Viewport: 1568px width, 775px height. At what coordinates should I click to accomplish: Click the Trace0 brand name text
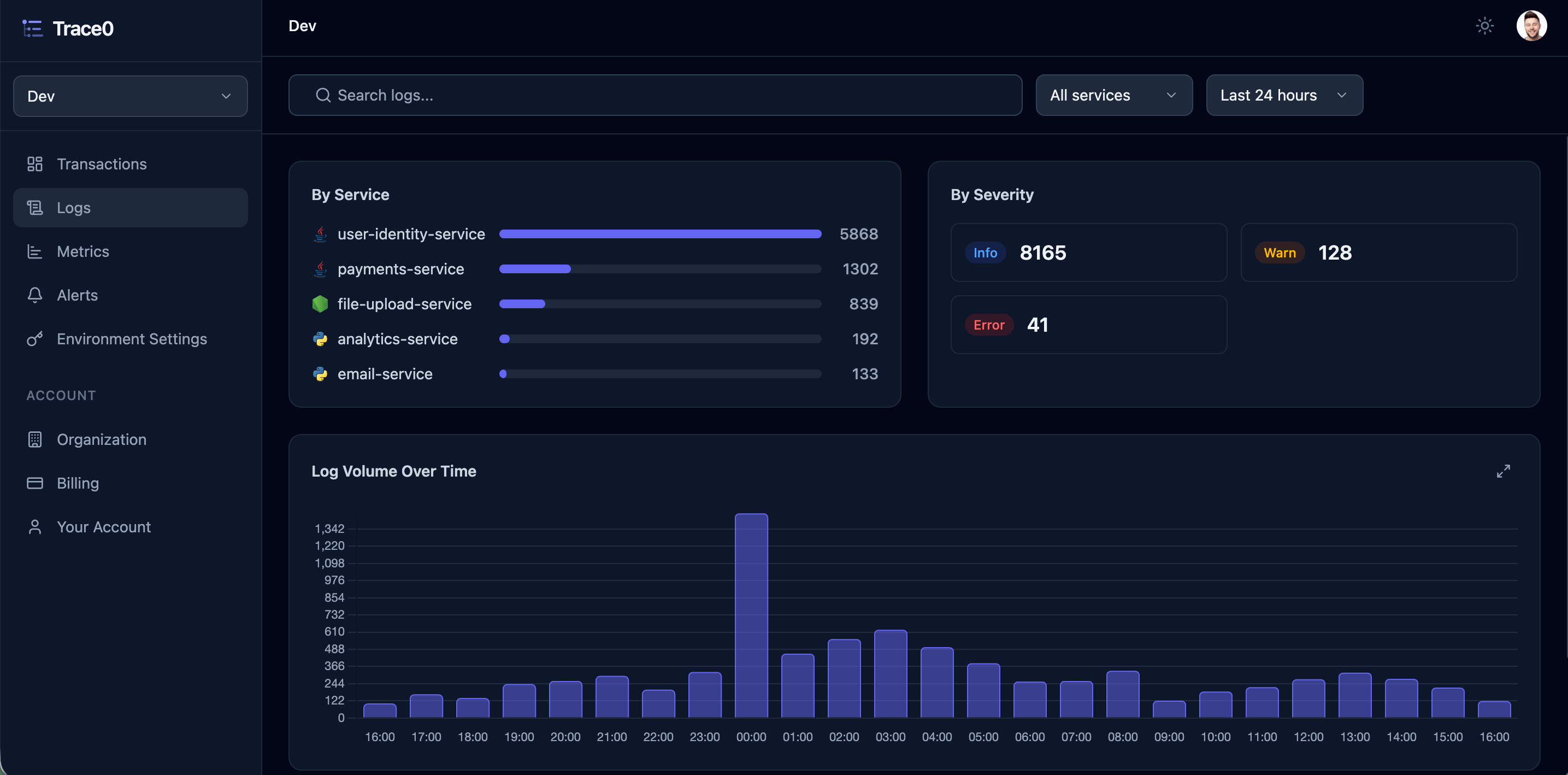(84, 28)
